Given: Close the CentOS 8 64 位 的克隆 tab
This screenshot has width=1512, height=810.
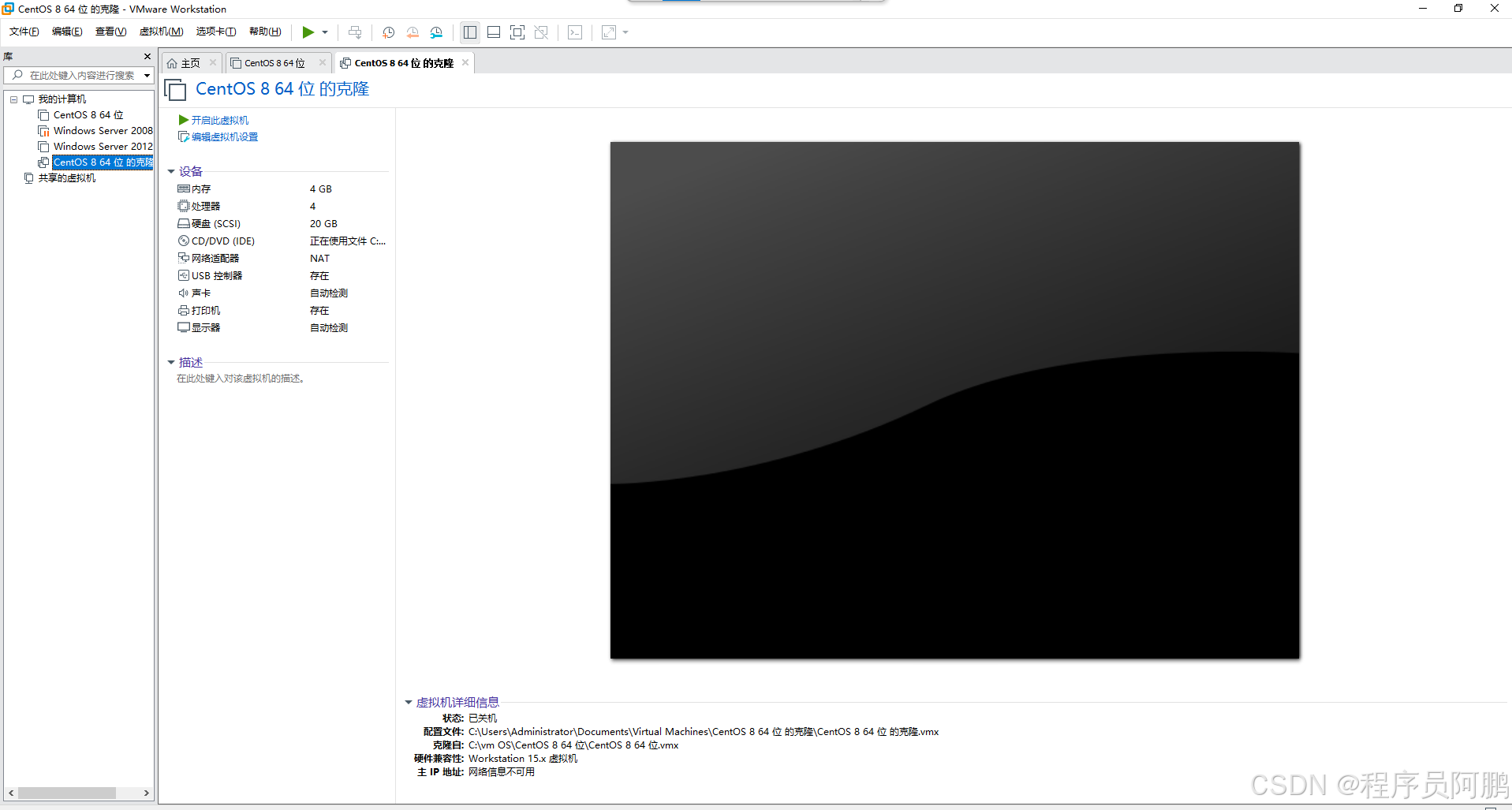Looking at the screenshot, I should pyautogui.click(x=465, y=62).
